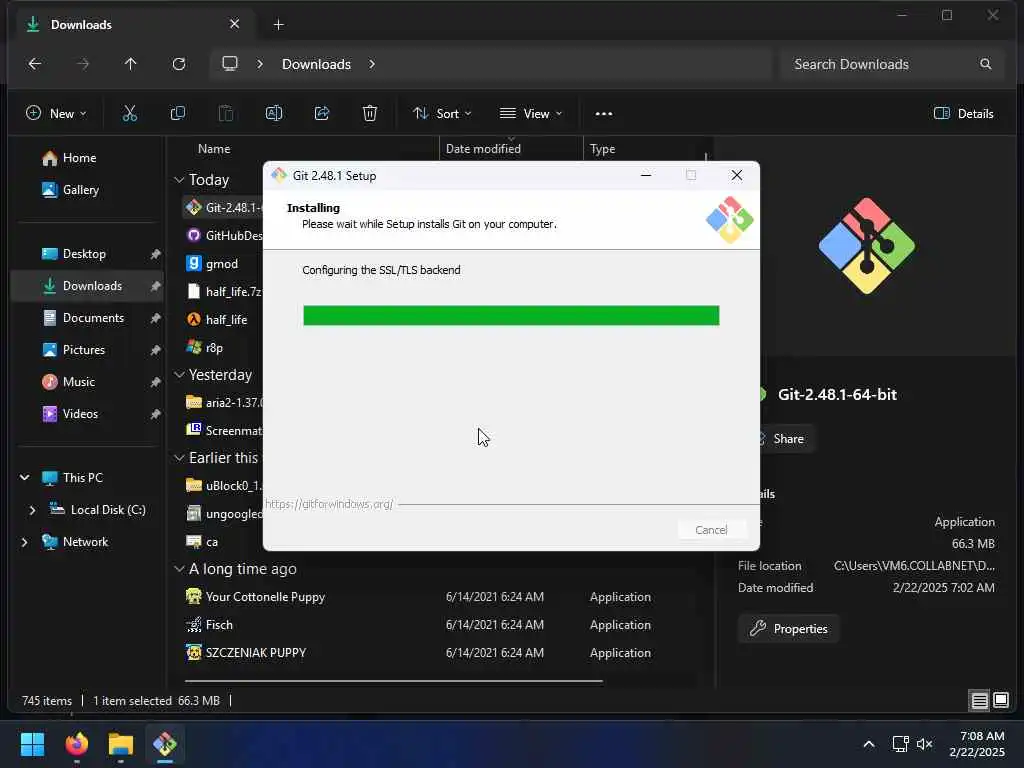Go up one folder level arrow
Screen dimensions: 1024x768
pos(131,64)
